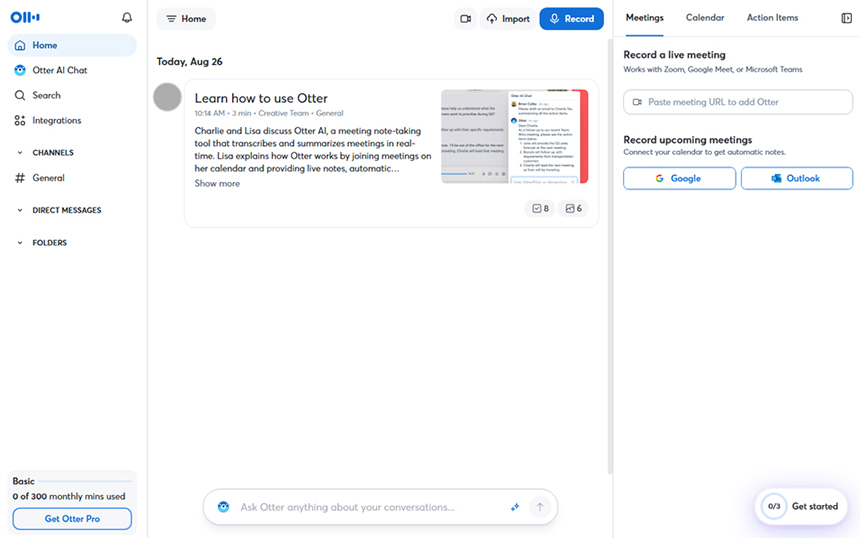Viewport: 860px width, 538px height.
Task: Click the images count 6 badge
Action: 573,208
